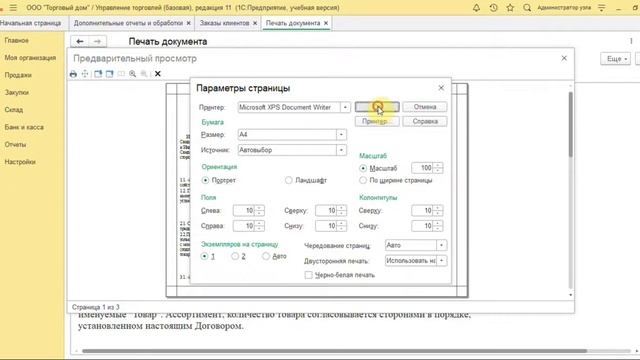This screenshot has width=640, height=360.
Task: Open notifications bell icon in title bar
Action: point(476,8)
